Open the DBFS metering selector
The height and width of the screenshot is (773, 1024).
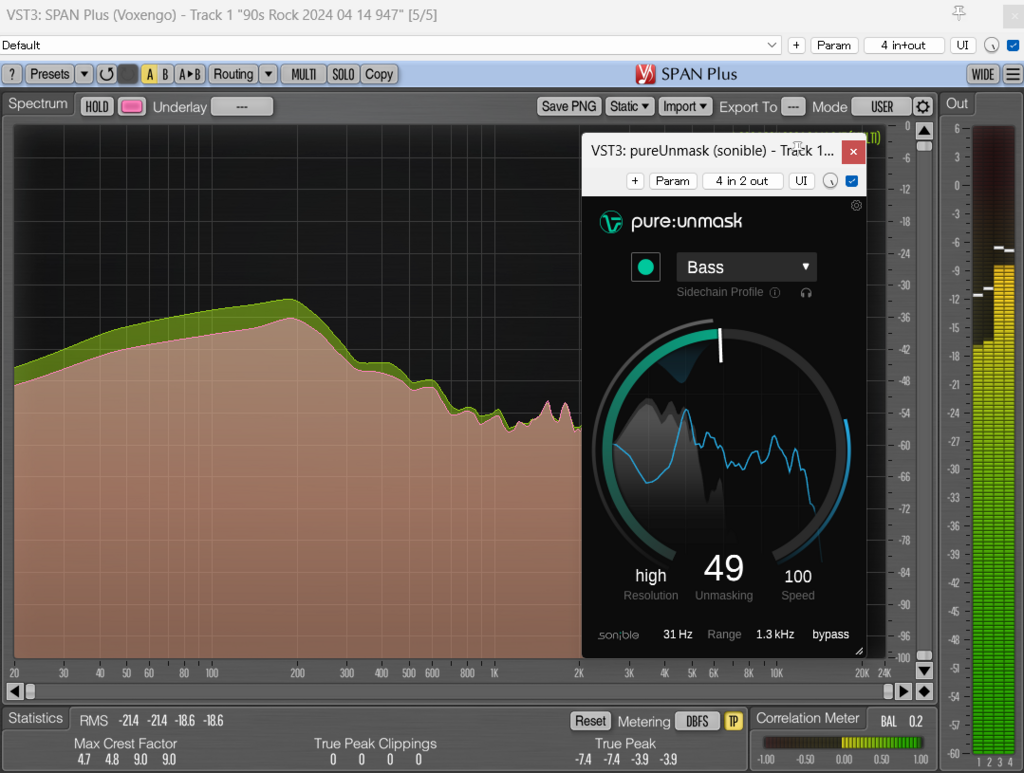point(697,721)
